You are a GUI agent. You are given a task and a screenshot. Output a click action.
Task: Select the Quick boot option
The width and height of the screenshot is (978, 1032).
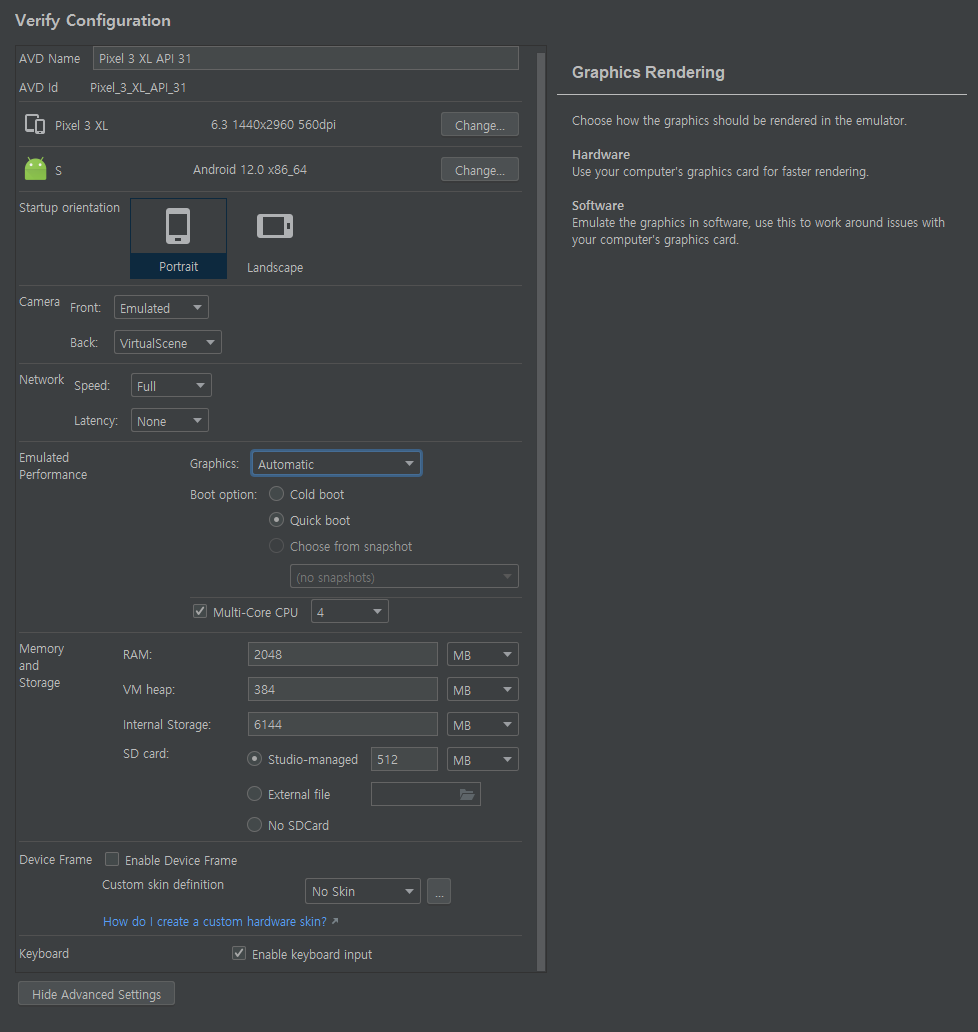(x=276, y=520)
